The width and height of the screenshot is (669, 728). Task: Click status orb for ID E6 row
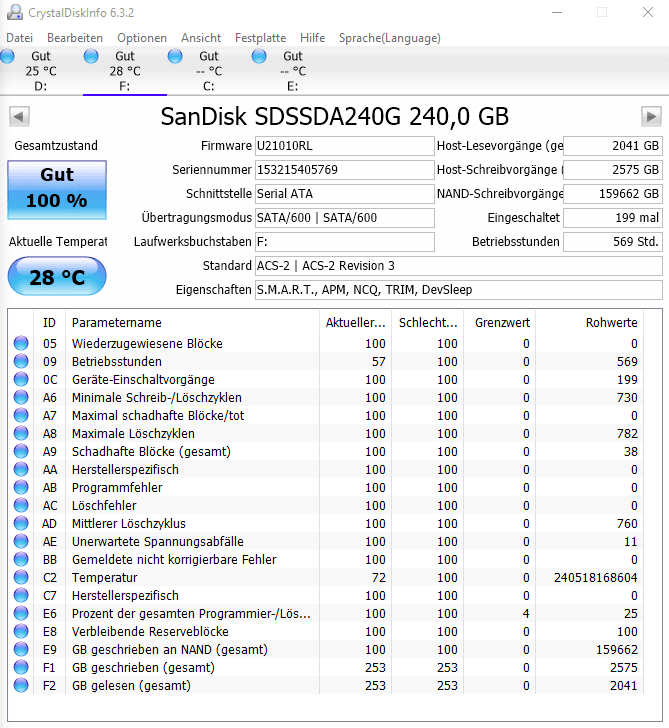[21, 613]
